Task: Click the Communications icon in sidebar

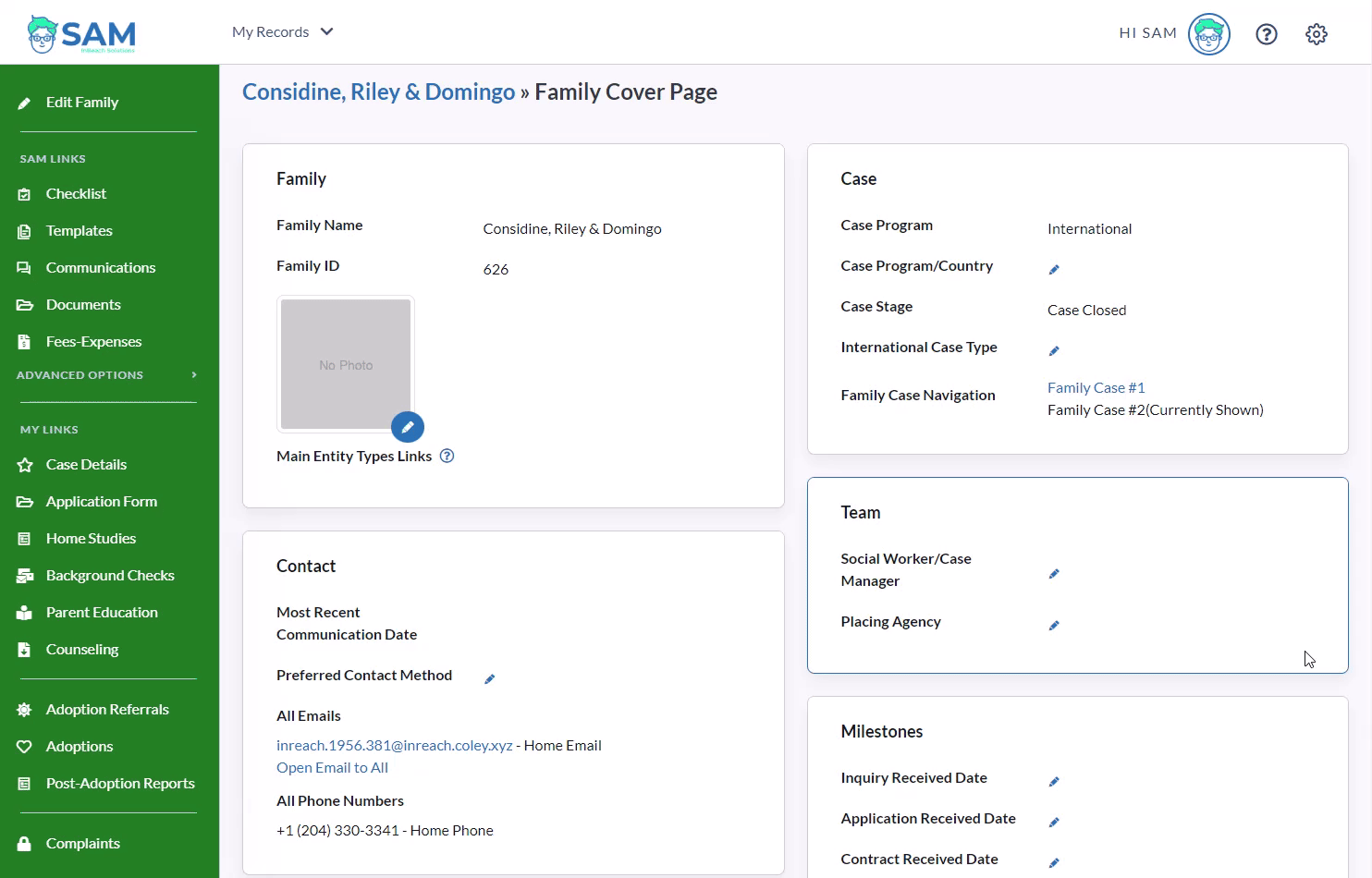Action: click(x=25, y=268)
